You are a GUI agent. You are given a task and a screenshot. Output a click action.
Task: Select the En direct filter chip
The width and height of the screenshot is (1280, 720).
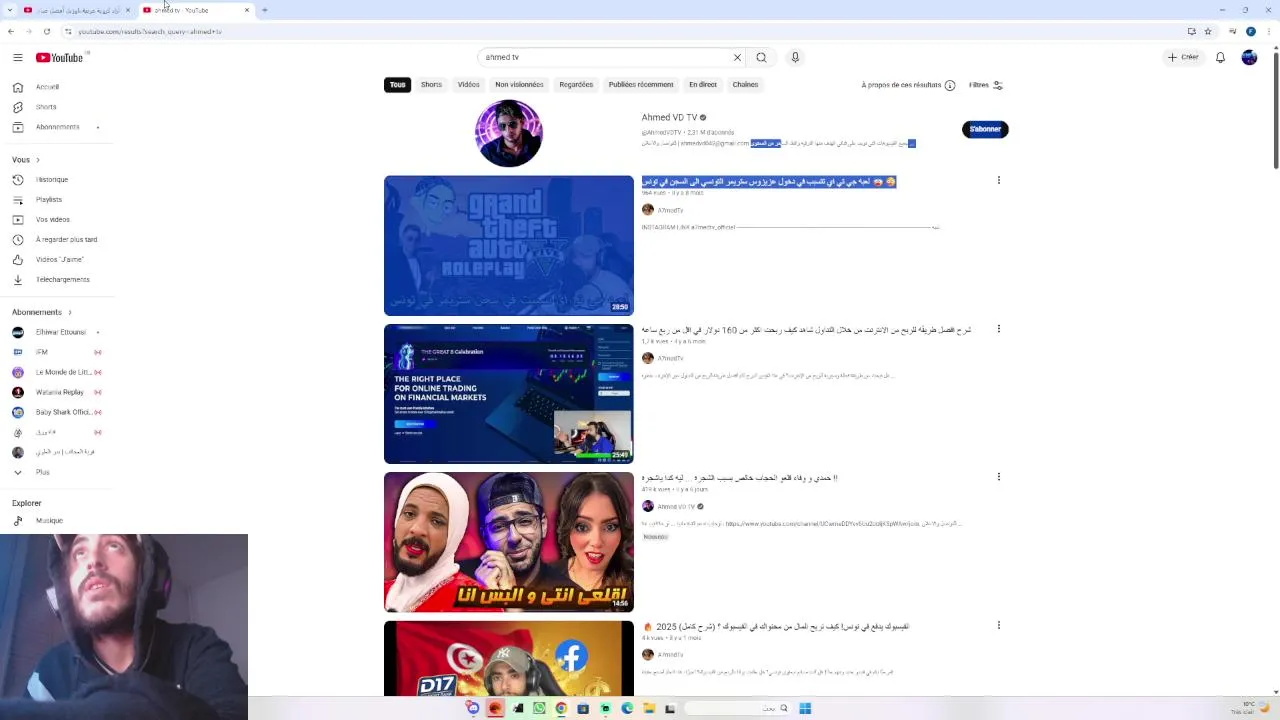(x=703, y=85)
